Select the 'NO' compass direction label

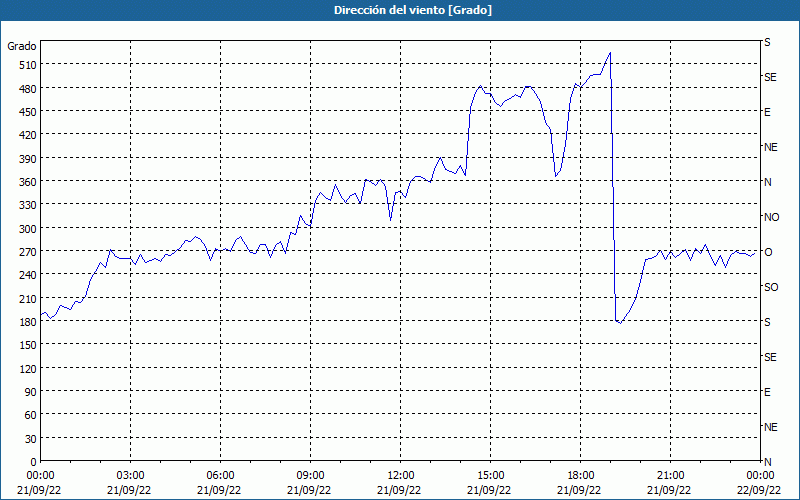click(x=771, y=217)
